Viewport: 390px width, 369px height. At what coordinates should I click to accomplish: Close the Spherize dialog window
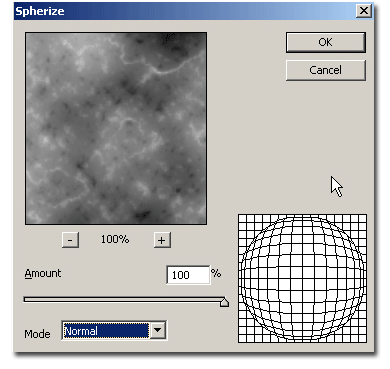point(364,11)
